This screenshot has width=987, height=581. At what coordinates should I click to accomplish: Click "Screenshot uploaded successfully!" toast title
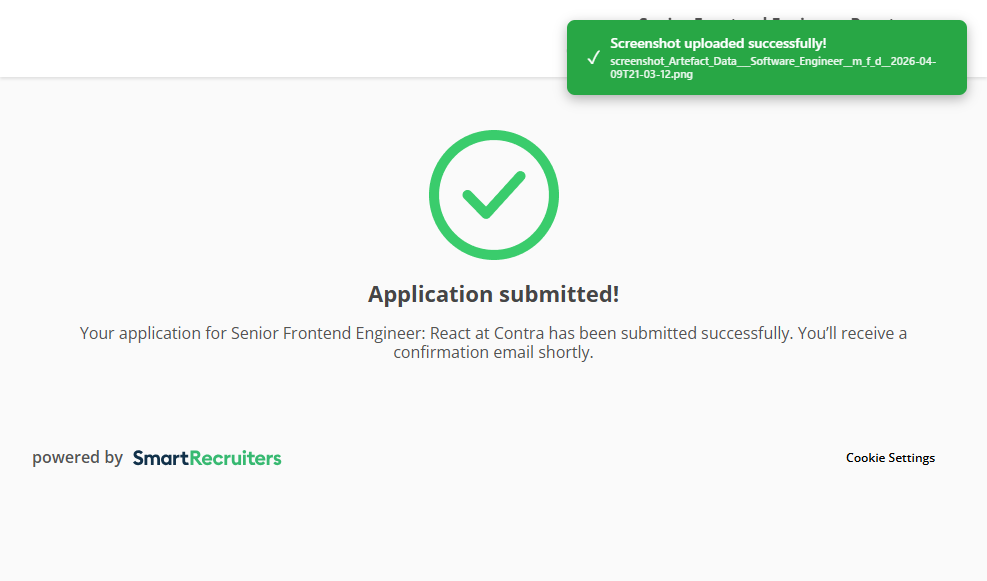click(718, 43)
